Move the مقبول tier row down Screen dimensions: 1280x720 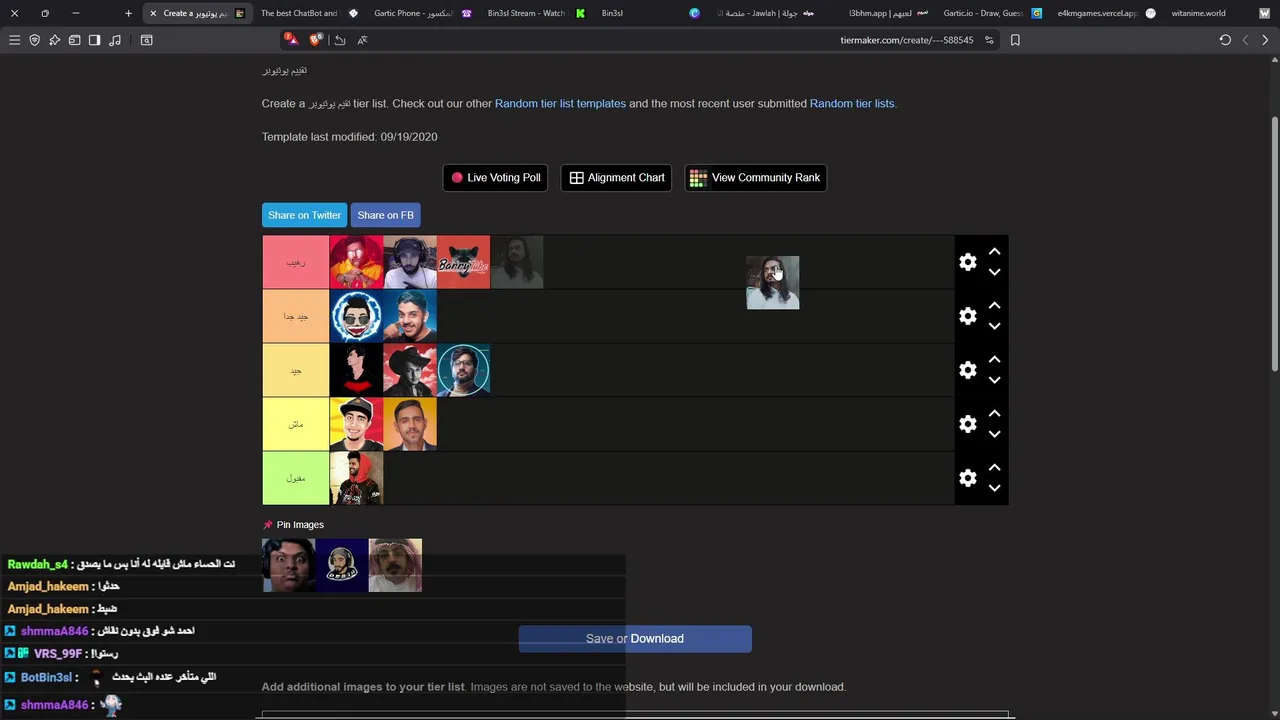pyautogui.click(x=994, y=488)
